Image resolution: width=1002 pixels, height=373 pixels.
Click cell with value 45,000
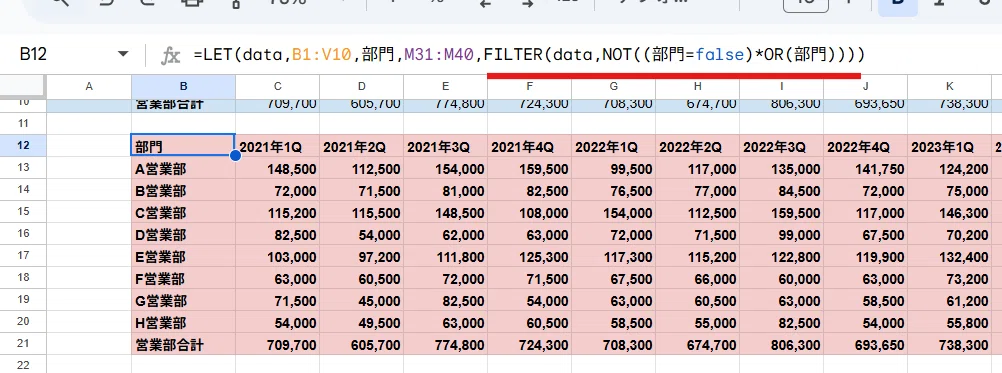coord(362,300)
